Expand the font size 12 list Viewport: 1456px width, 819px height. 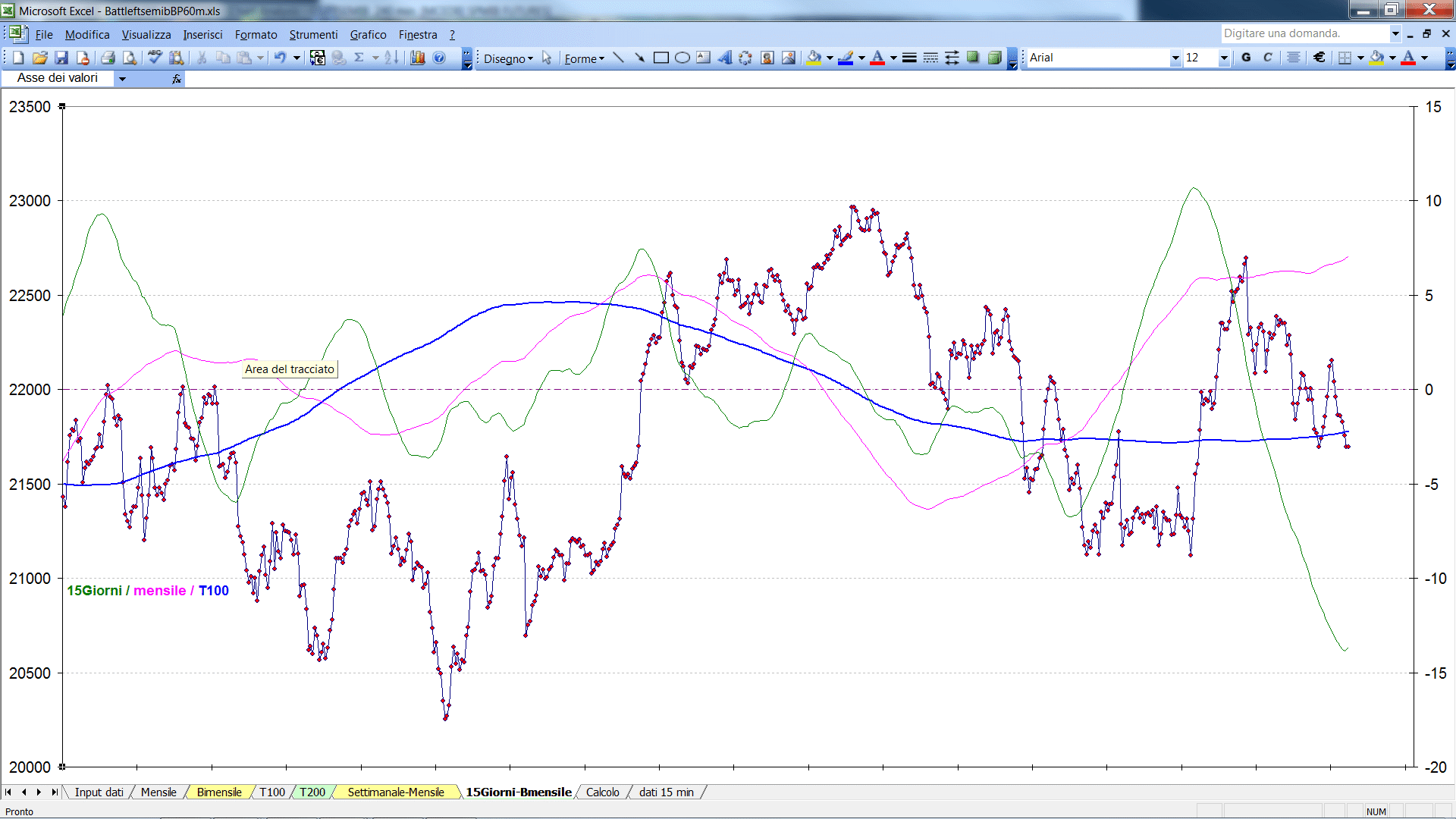coord(1223,58)
